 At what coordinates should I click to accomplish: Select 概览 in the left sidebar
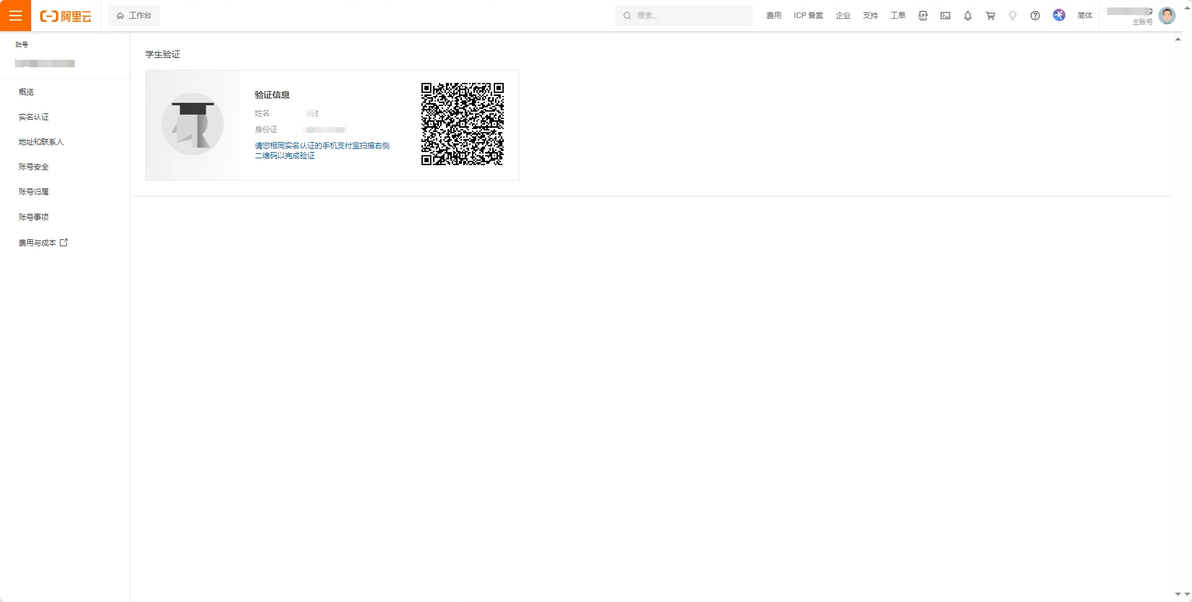click(x=27, y=92)
